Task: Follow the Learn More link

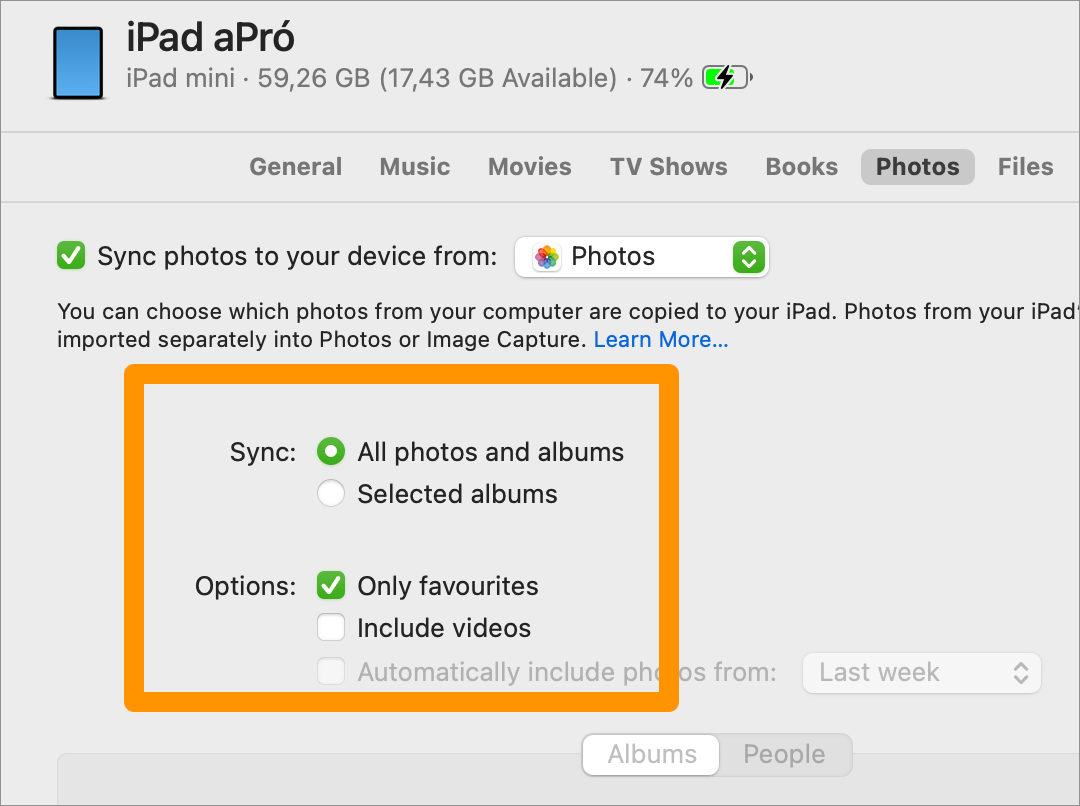Action: coord(661,340)
